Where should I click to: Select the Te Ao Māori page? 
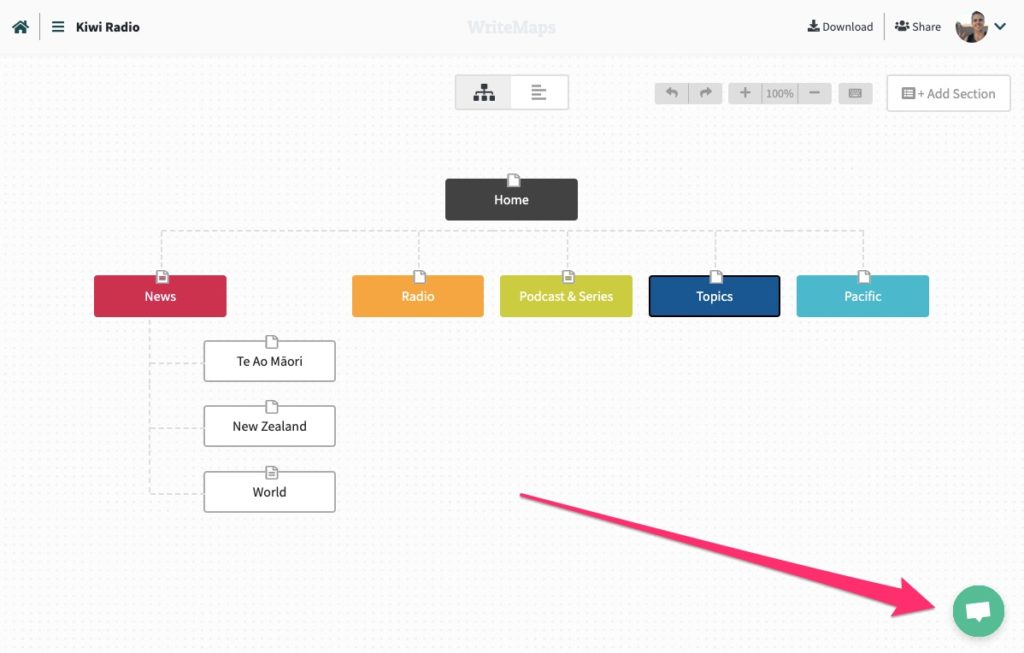coord(270,361)
